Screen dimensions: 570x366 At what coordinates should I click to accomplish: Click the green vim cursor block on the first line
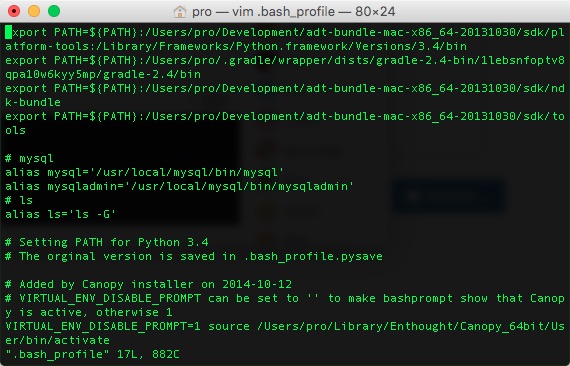click(8, 32)
